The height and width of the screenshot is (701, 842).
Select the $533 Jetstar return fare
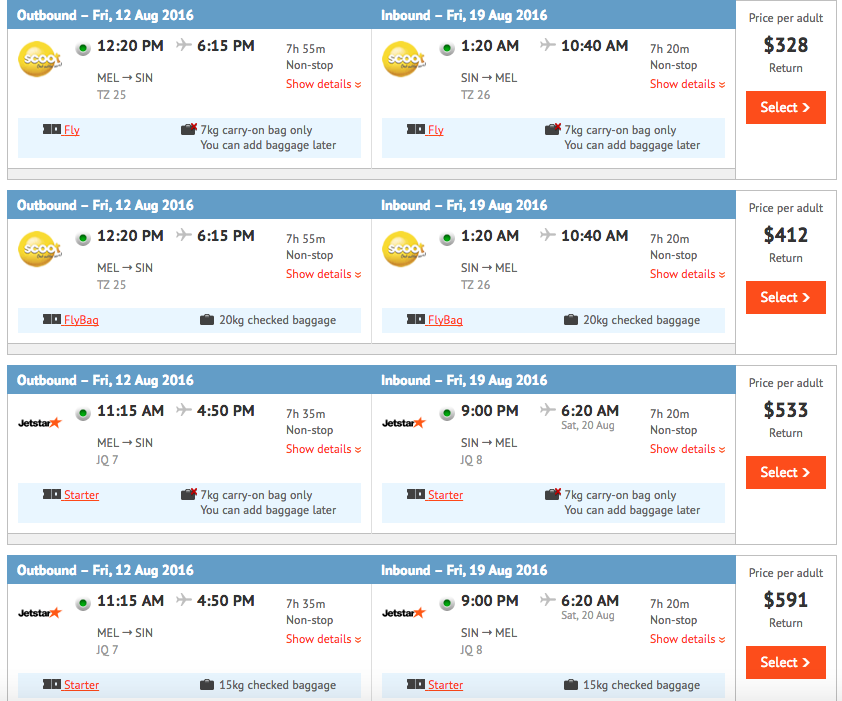tap(786, 473)
